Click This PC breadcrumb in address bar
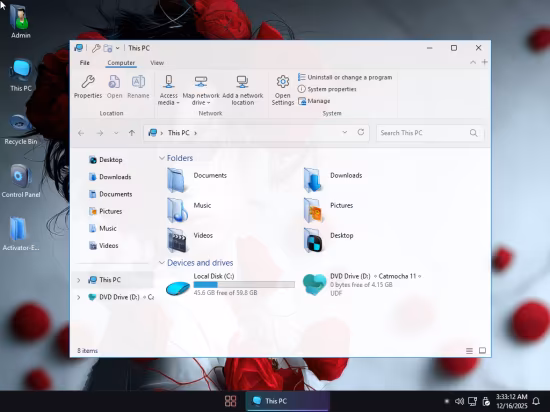 tap(179, 133)
